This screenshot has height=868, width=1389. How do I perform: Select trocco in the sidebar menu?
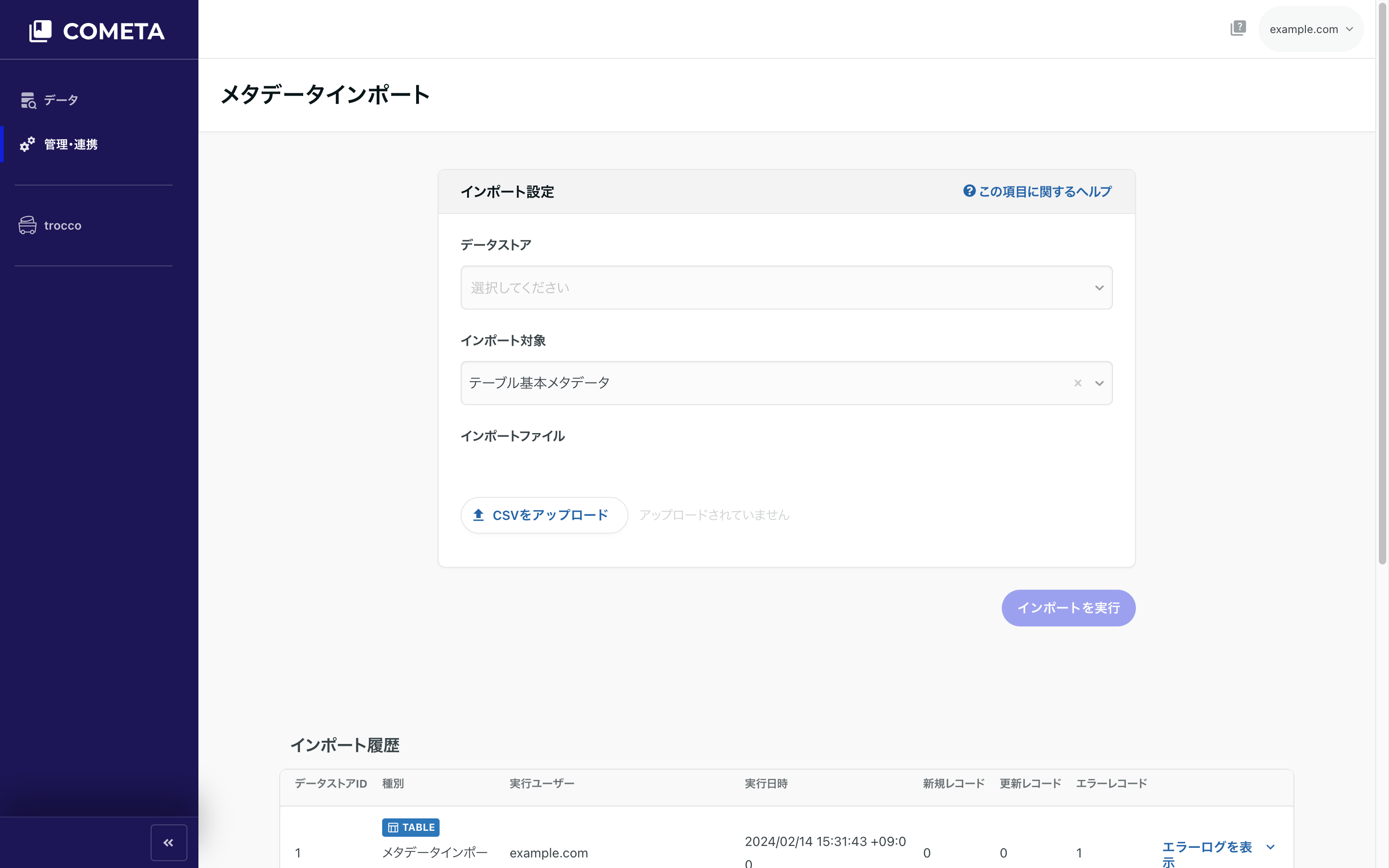click(x=62, y=225)
